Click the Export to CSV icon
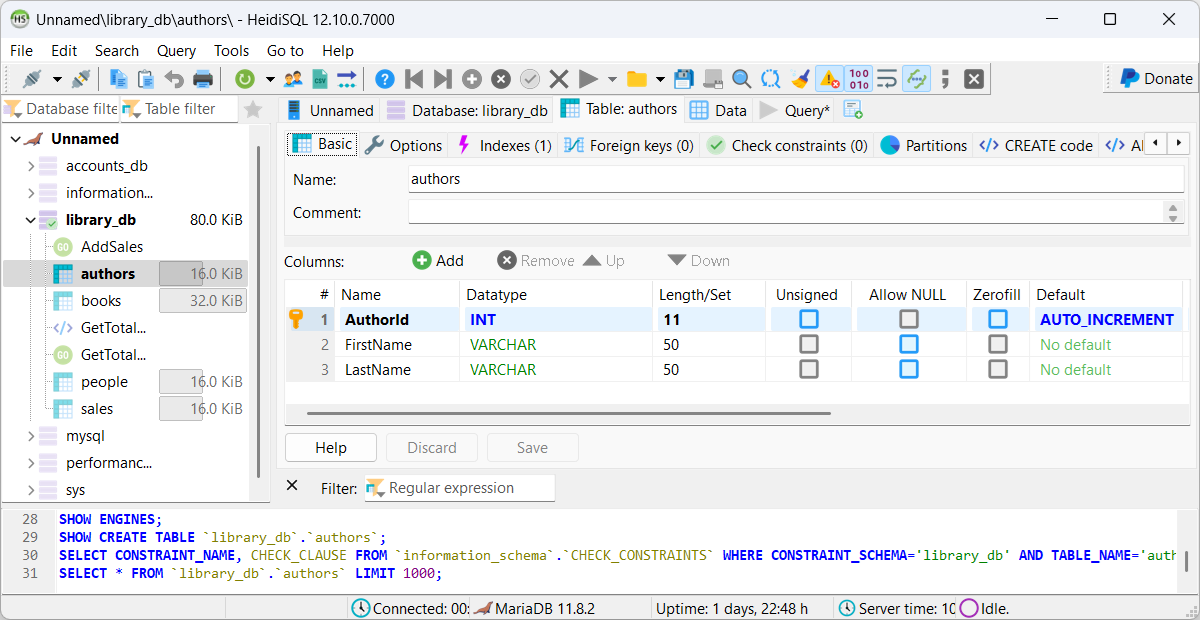The height and width of the screenshot is (620, 1200). coord(320,79)
